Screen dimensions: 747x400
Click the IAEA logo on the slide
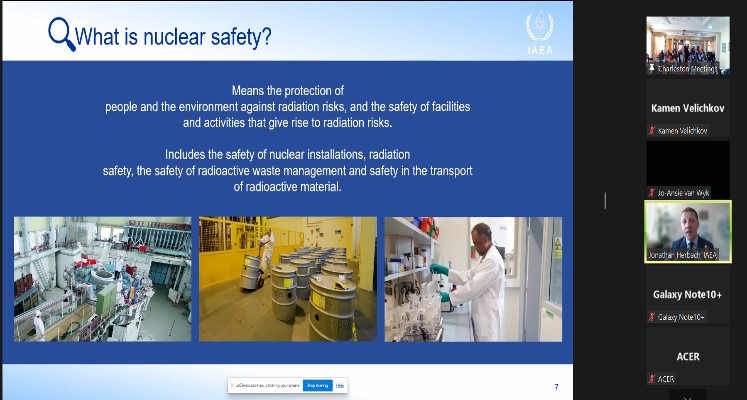540,33
